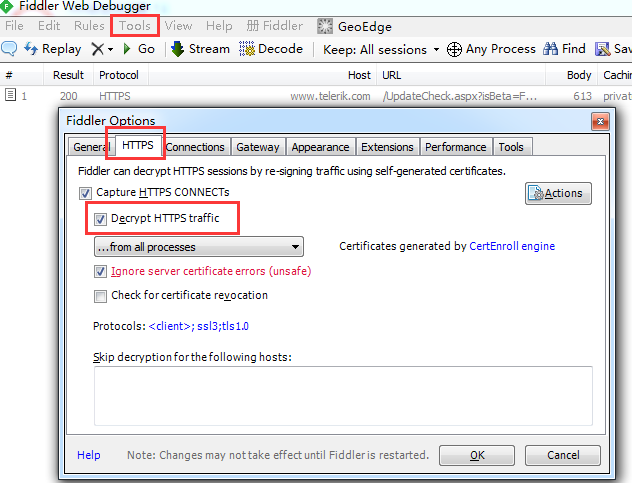Image resolution: width=632 pixels, height=483 pixels.
Task: Switch to the General tab
Action: click(x=89, y=147)
